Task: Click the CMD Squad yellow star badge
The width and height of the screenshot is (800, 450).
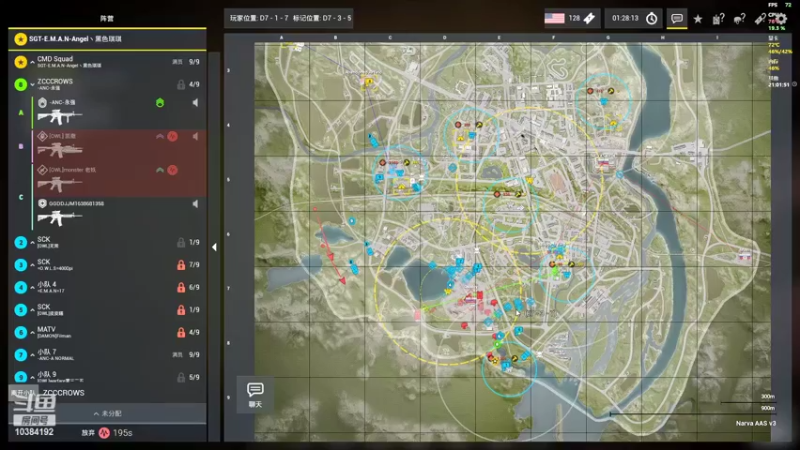Action: (20, 62)
